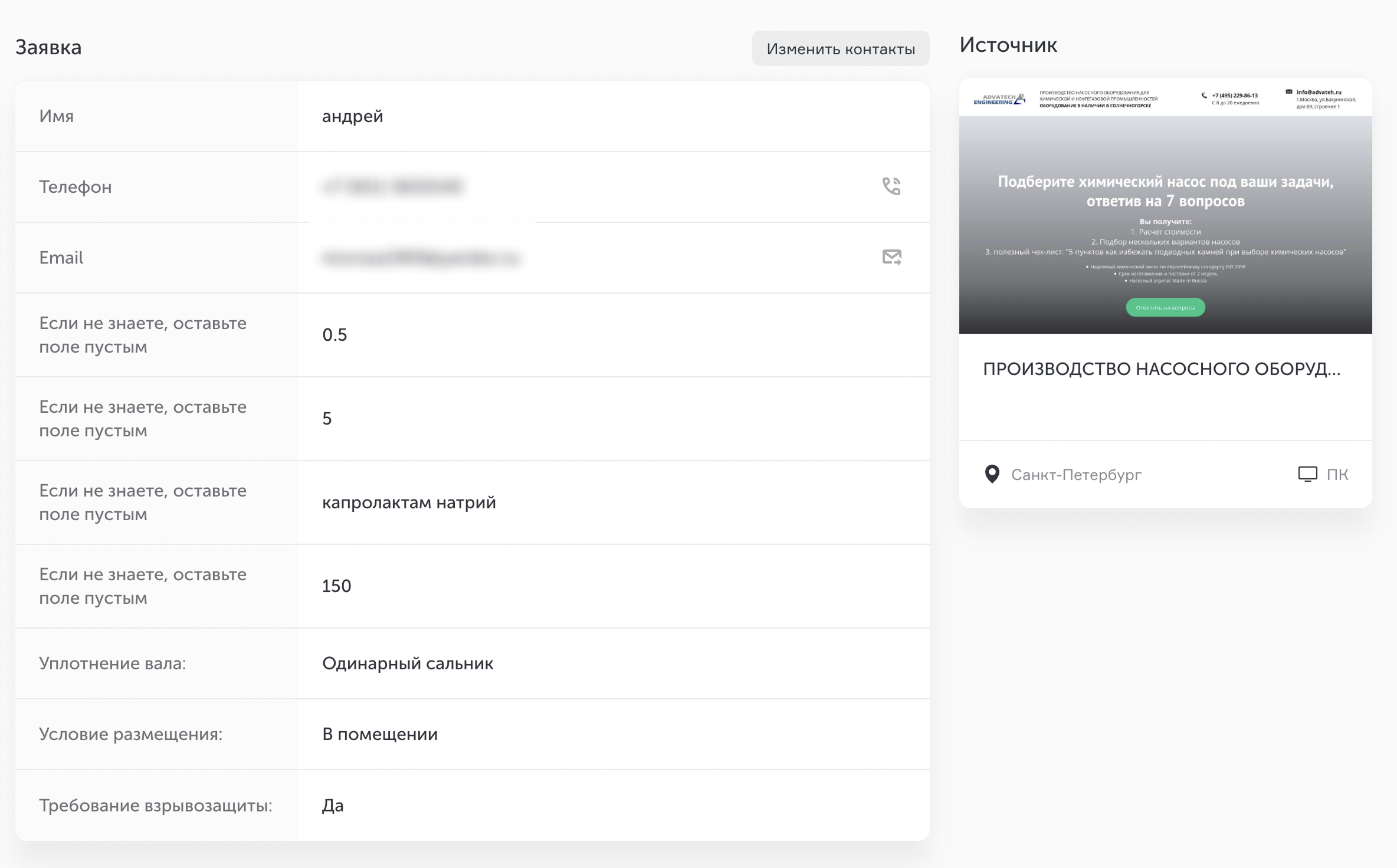1397x868 pixels.
Task: Click the blurred email address value
Action: (421, 258)
